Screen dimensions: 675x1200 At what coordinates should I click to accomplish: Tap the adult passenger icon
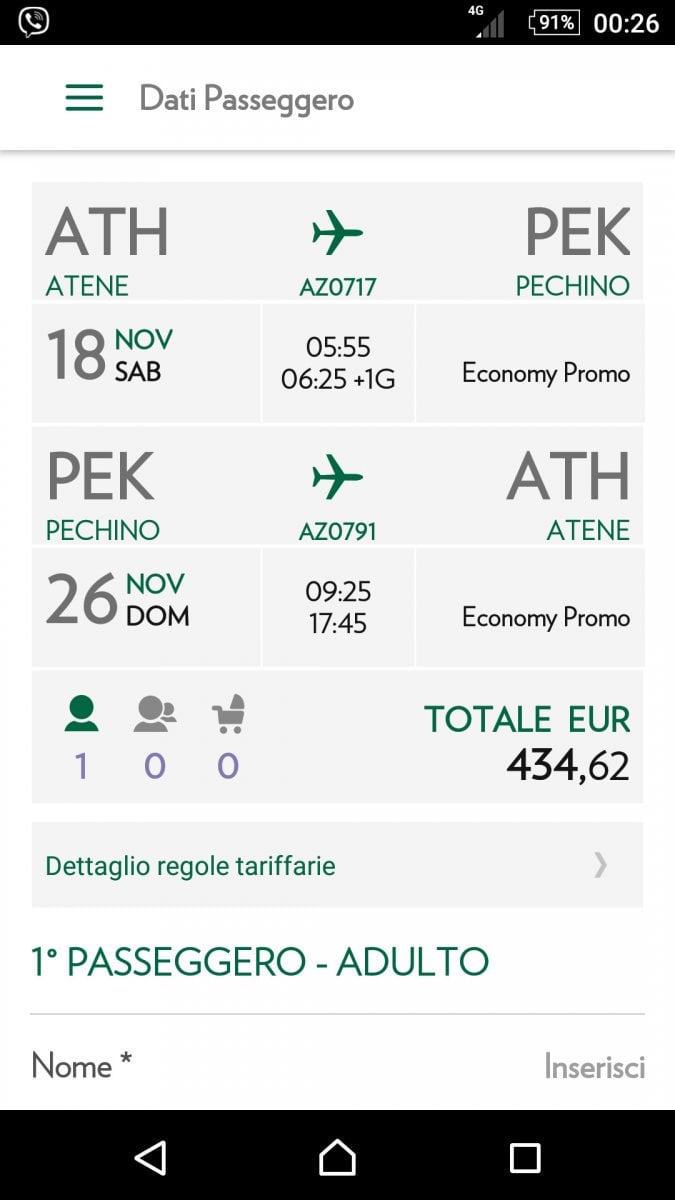(x=81, y=714)
